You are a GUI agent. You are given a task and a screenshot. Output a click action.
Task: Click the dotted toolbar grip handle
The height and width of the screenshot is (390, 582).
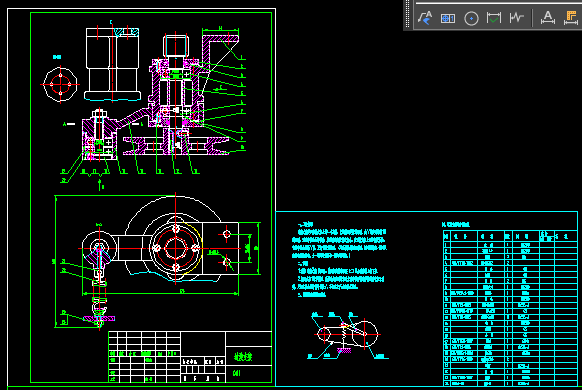(408, 14)
